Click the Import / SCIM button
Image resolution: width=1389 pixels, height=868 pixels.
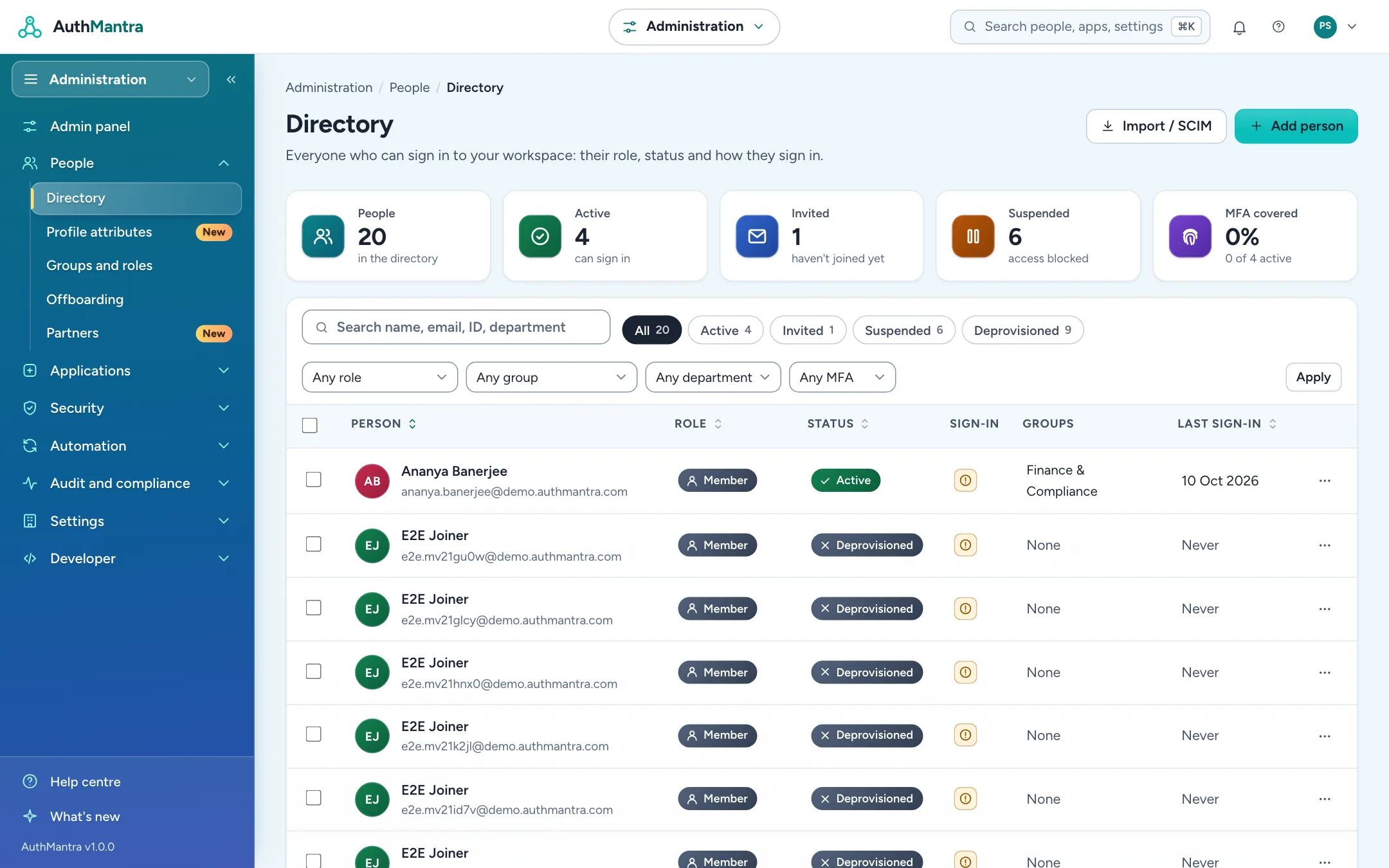(1156, 126)
